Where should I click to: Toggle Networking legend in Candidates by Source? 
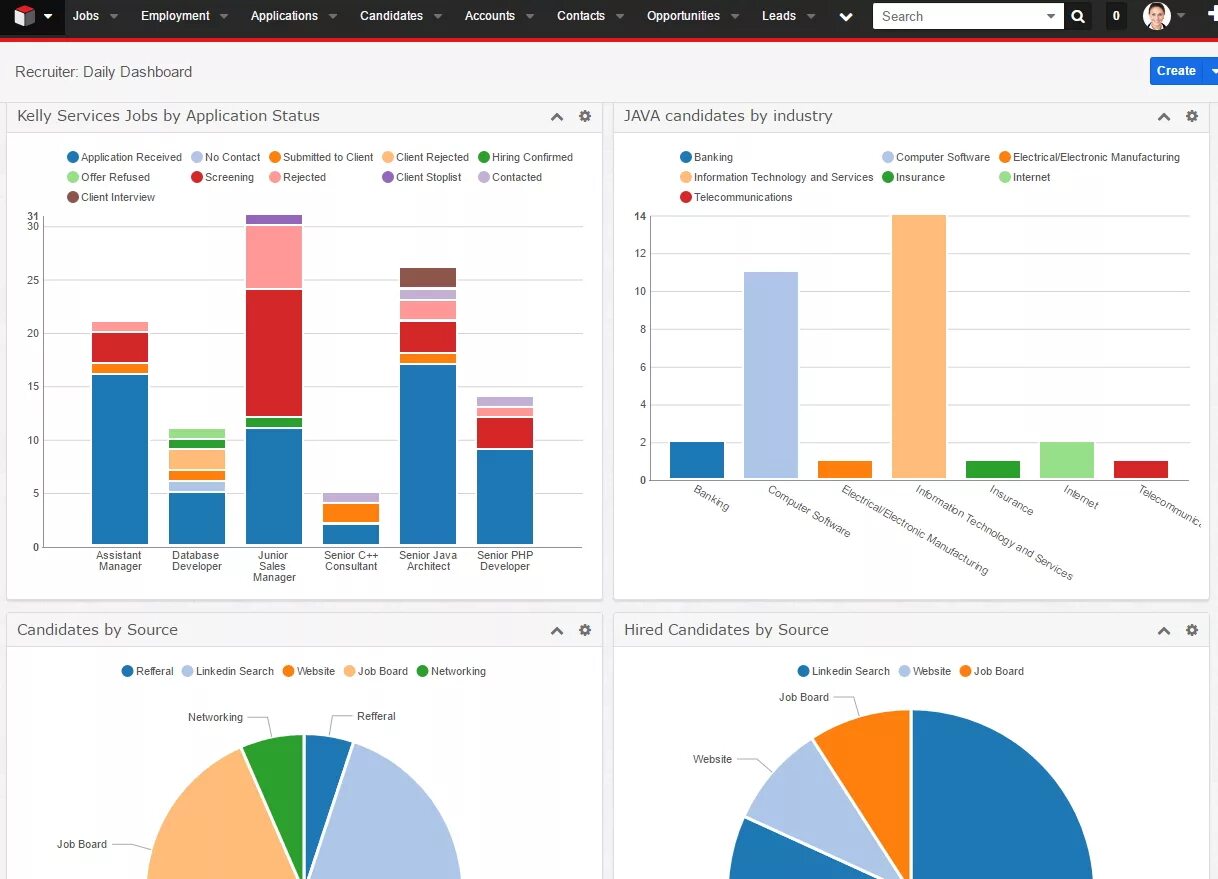pyautogui.click(x=451, y=671)
